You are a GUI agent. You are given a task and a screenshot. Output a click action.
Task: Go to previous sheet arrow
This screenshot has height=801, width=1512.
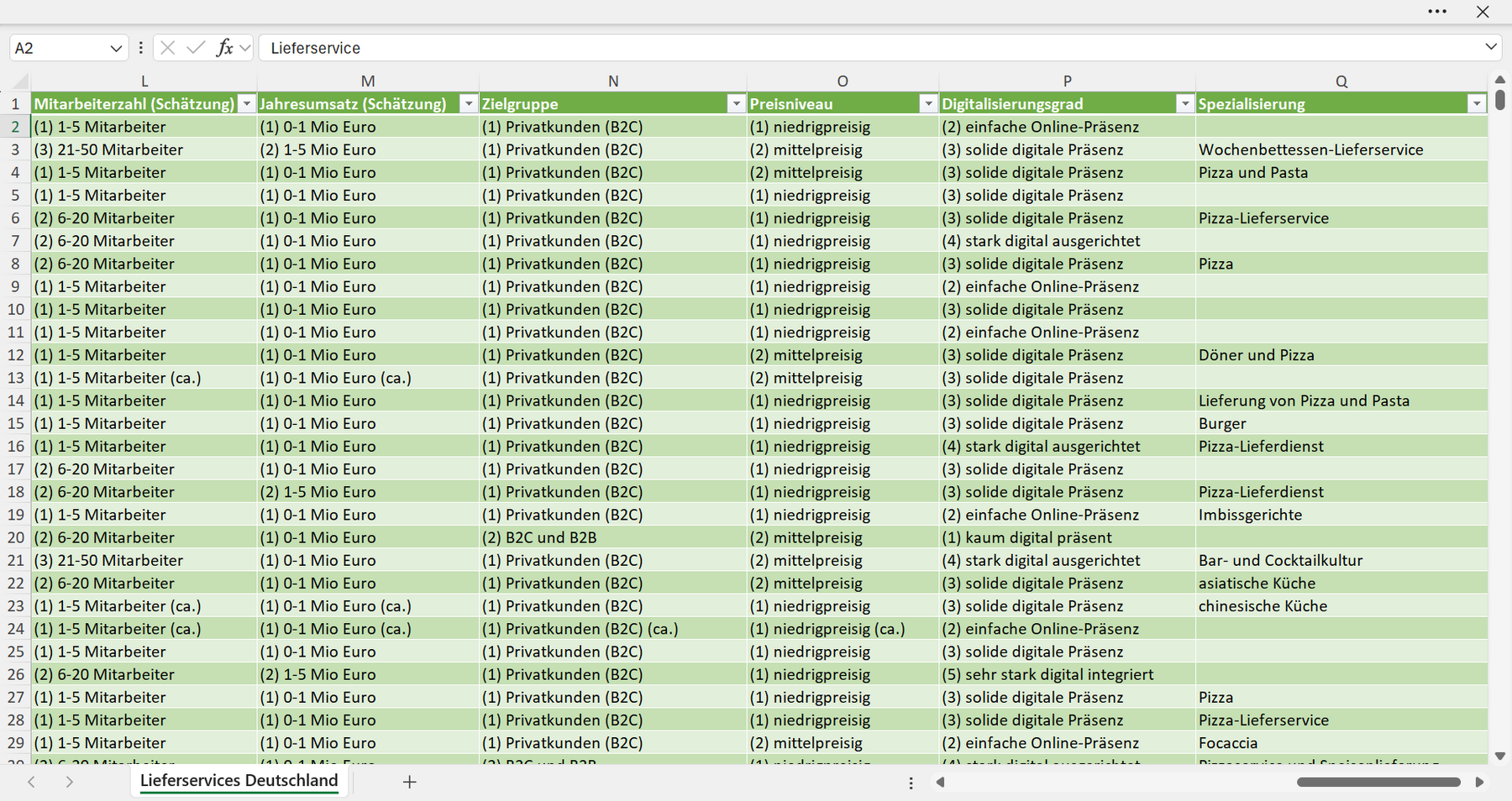click(31, 782)
